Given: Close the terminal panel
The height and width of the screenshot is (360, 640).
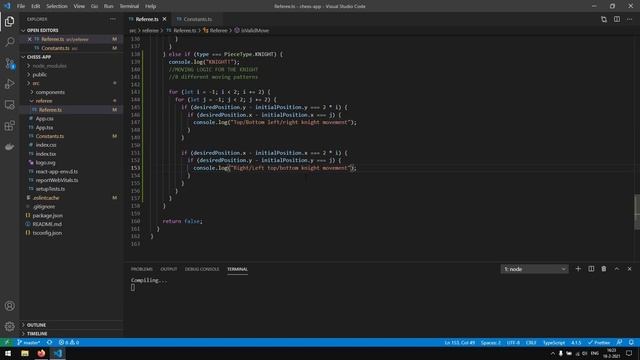Looking at the screenshot, I should [629, 269].
